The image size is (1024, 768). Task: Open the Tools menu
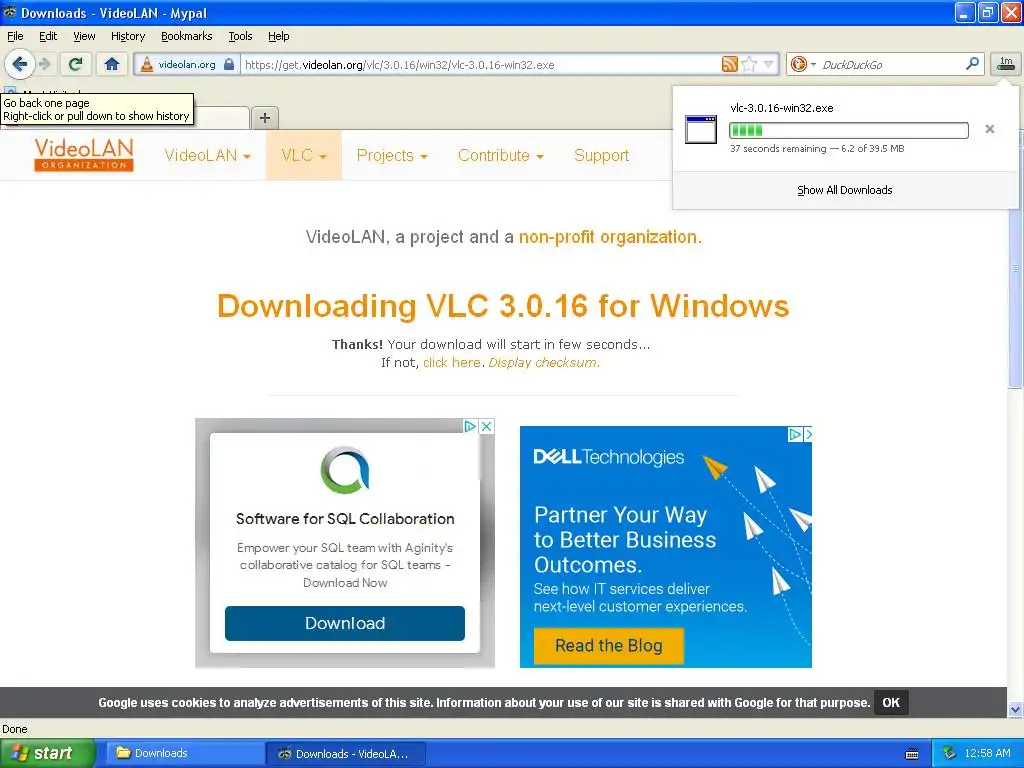(240, 36)
